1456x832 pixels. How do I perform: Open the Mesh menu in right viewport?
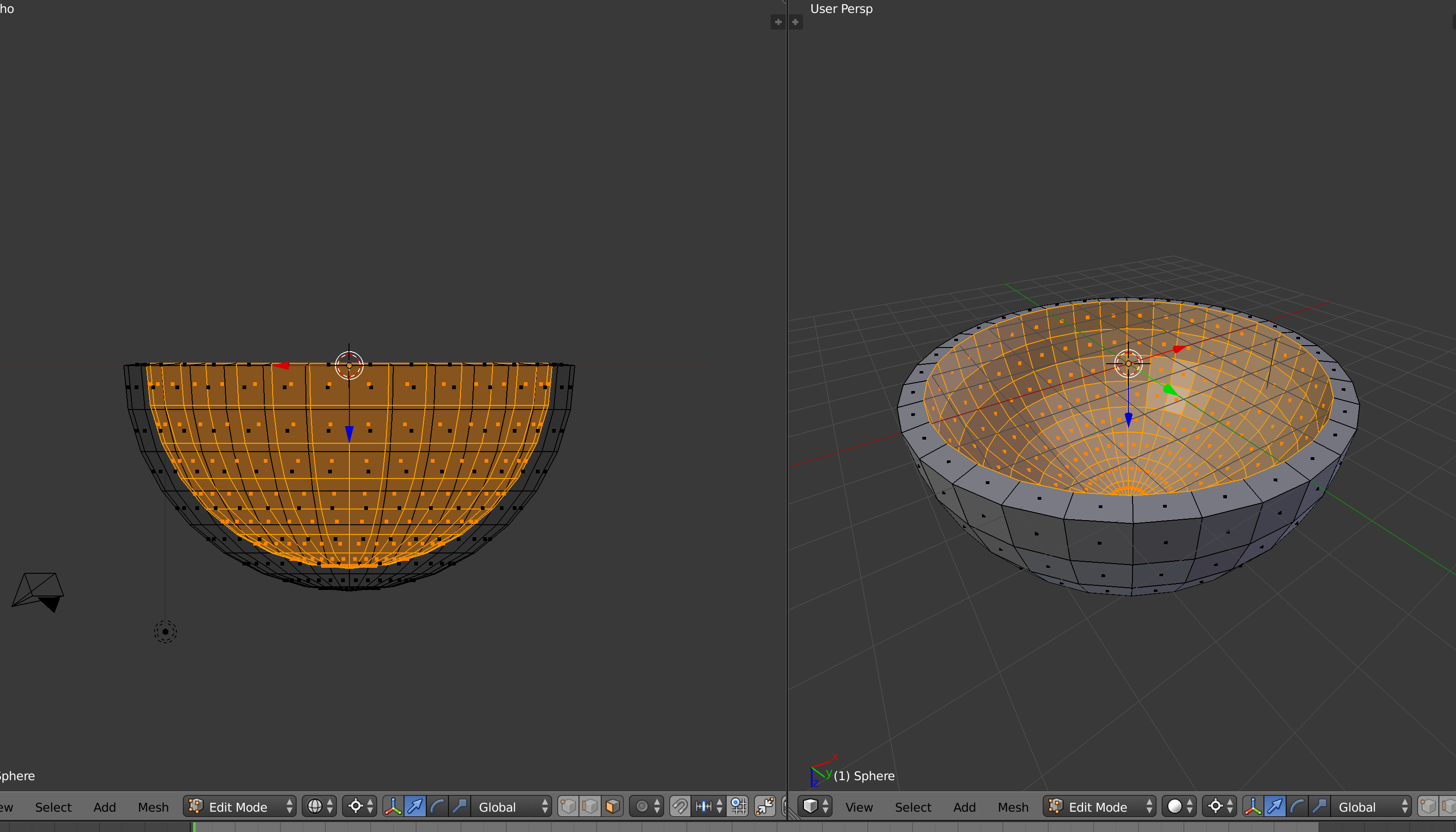pyautogui.click(x=1013, y=807)
